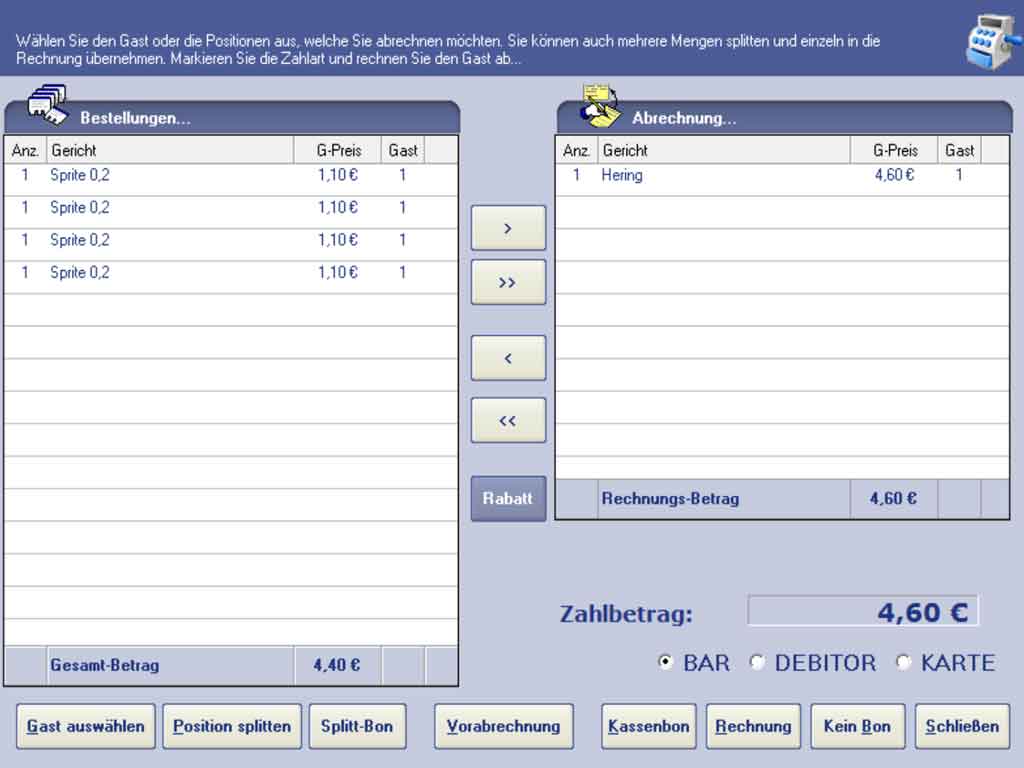The height and width of the screenshot is (768, 1024).
Task: Click the Zahlbetrag label
Action: point(626,614)
